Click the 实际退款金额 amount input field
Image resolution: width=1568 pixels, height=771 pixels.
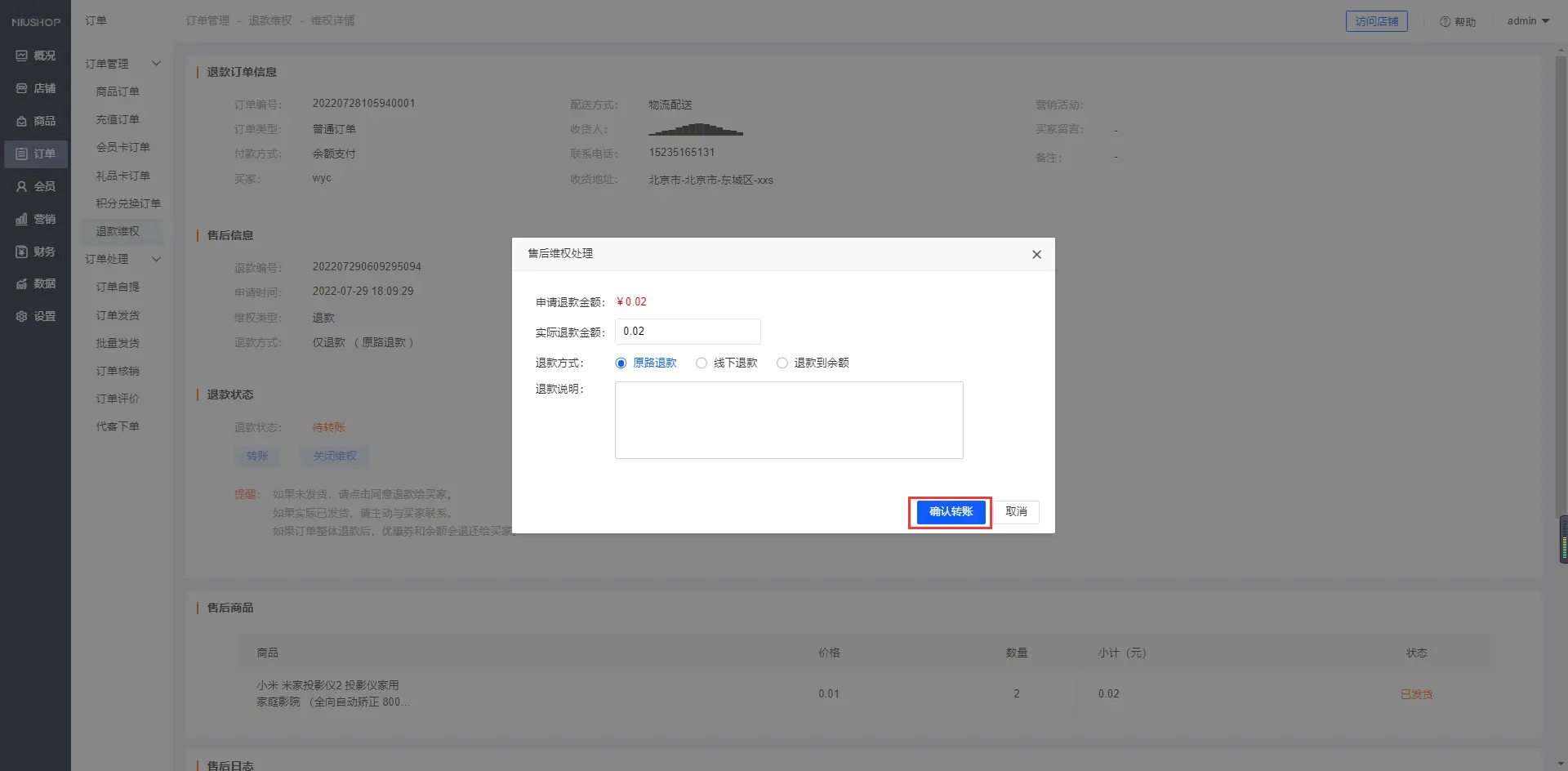click(687, 332)
